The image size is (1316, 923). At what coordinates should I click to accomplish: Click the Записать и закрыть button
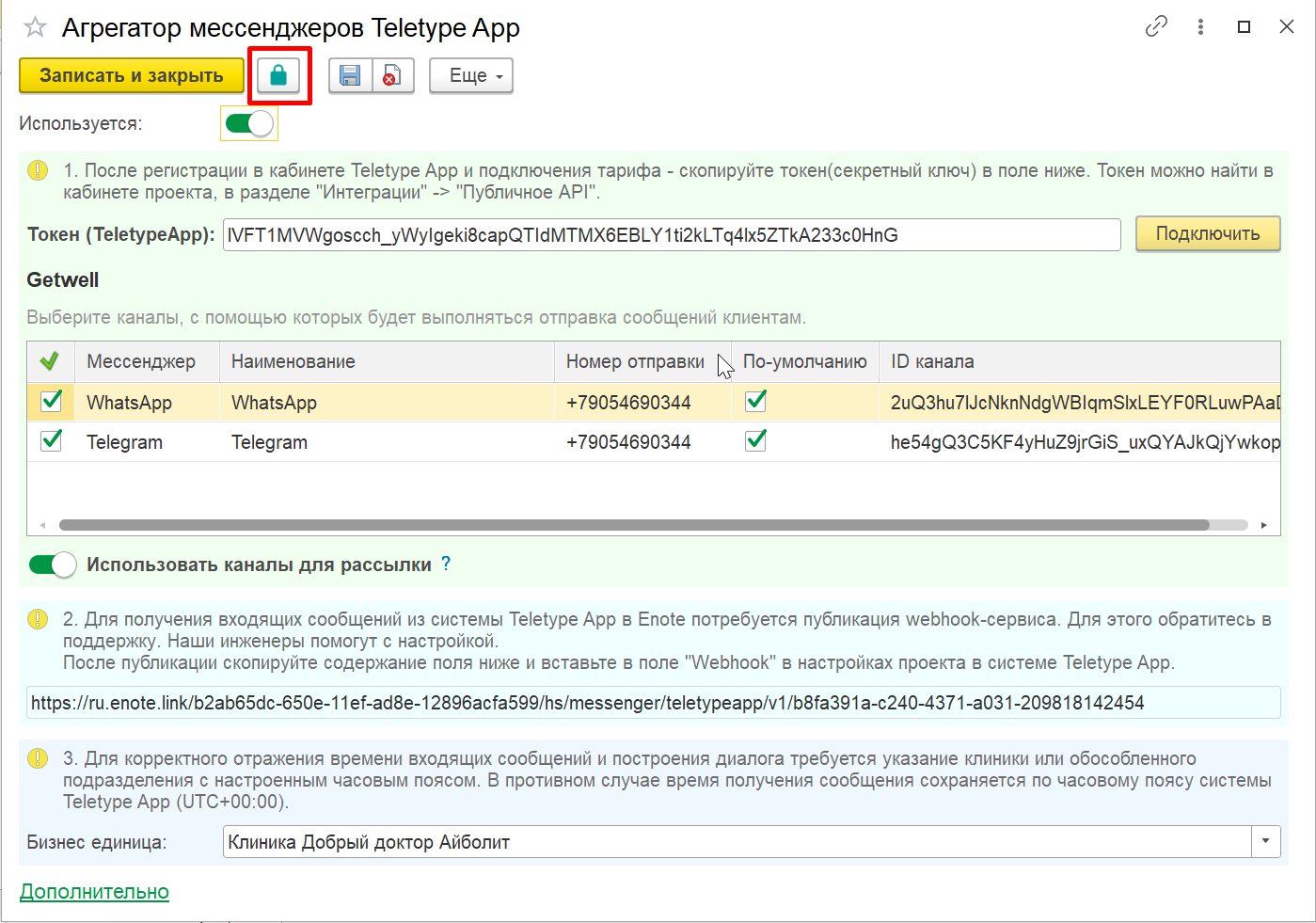(x=132, y=75)
